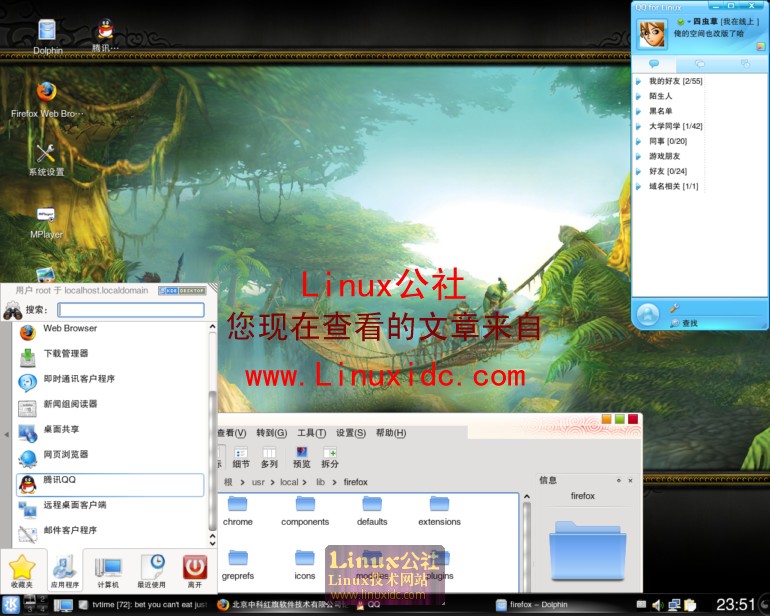
Task: Open Firefox Web Browser from the desktop
Action: 47,100
